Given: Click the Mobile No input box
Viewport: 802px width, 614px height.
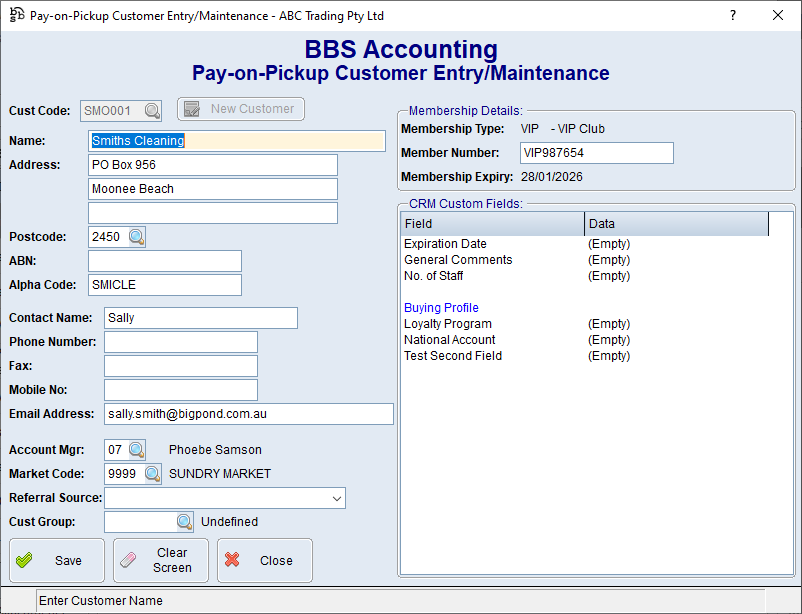Looking at the screenshot, I should 181,390.
